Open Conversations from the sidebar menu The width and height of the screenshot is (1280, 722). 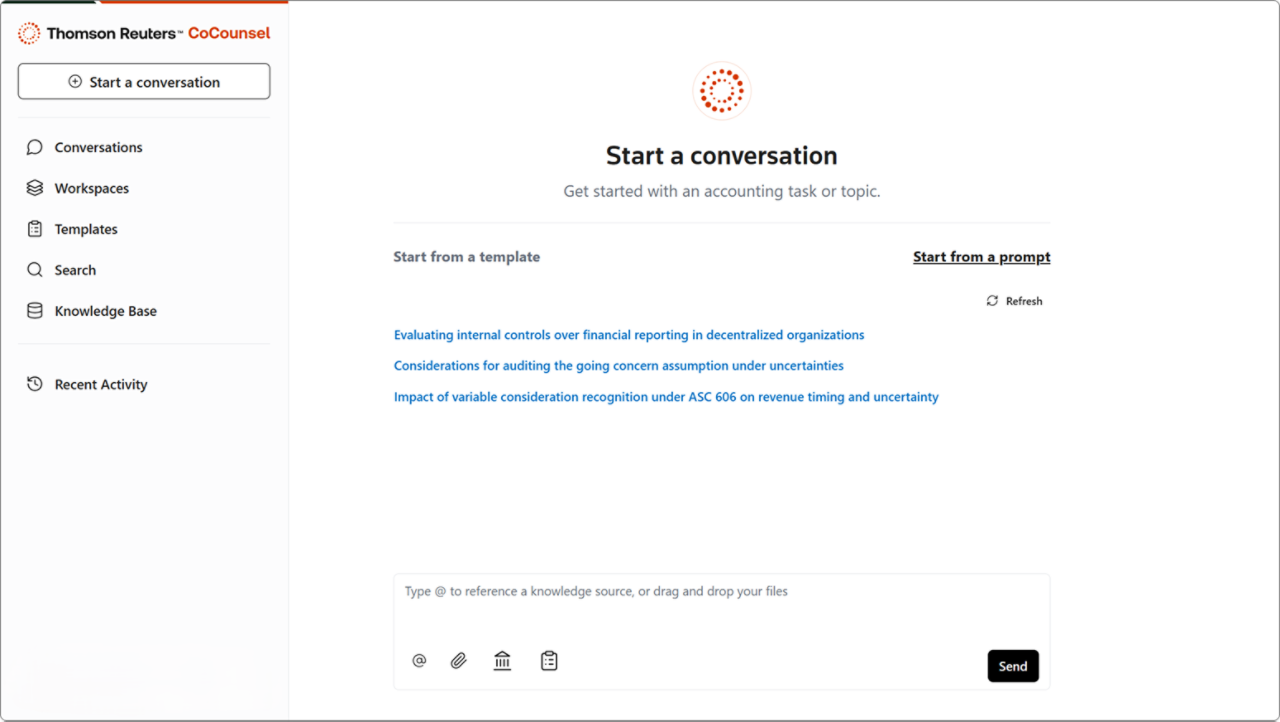click(98, 147)
